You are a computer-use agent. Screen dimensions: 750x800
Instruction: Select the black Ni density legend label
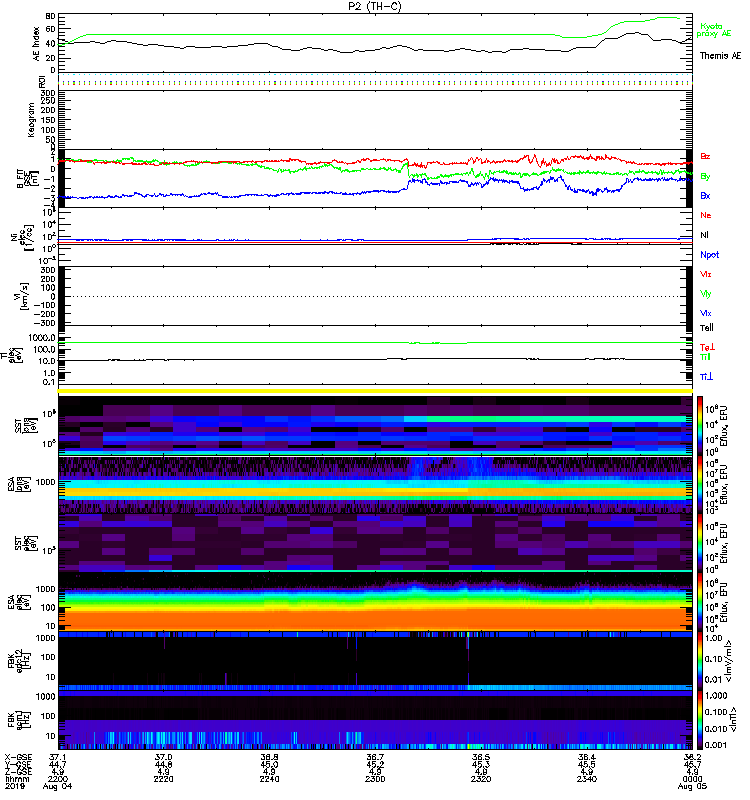pyautogui.click(x=704, y=235)
